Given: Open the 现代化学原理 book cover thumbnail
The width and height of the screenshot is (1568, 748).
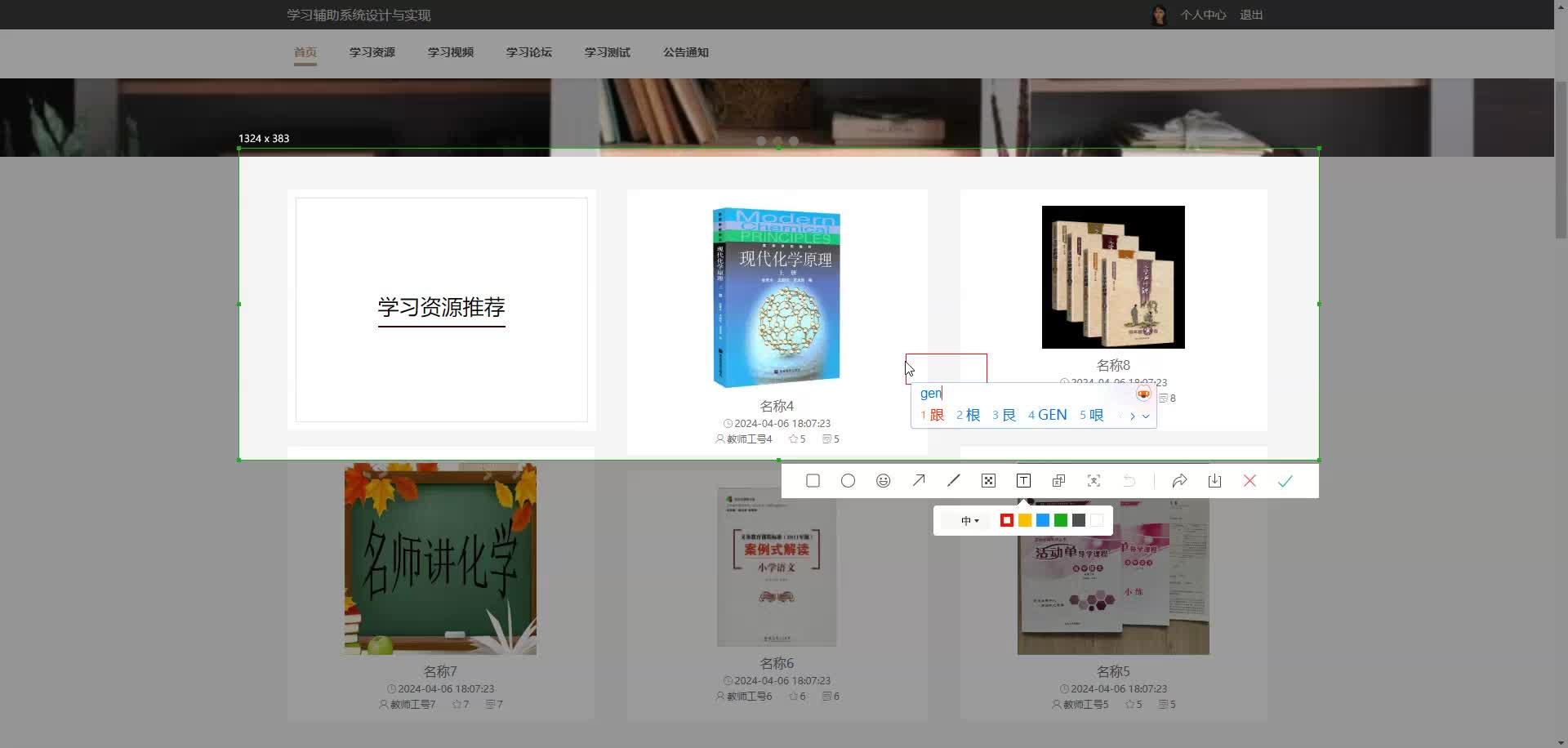Looking at the screenshot, I should click(777, 297).
